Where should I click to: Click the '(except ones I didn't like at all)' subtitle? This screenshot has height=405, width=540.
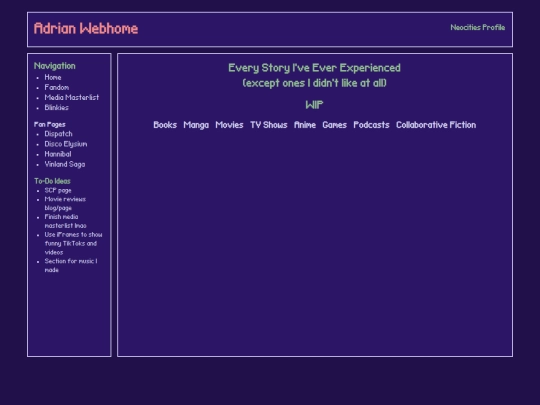tap(314, 83)
